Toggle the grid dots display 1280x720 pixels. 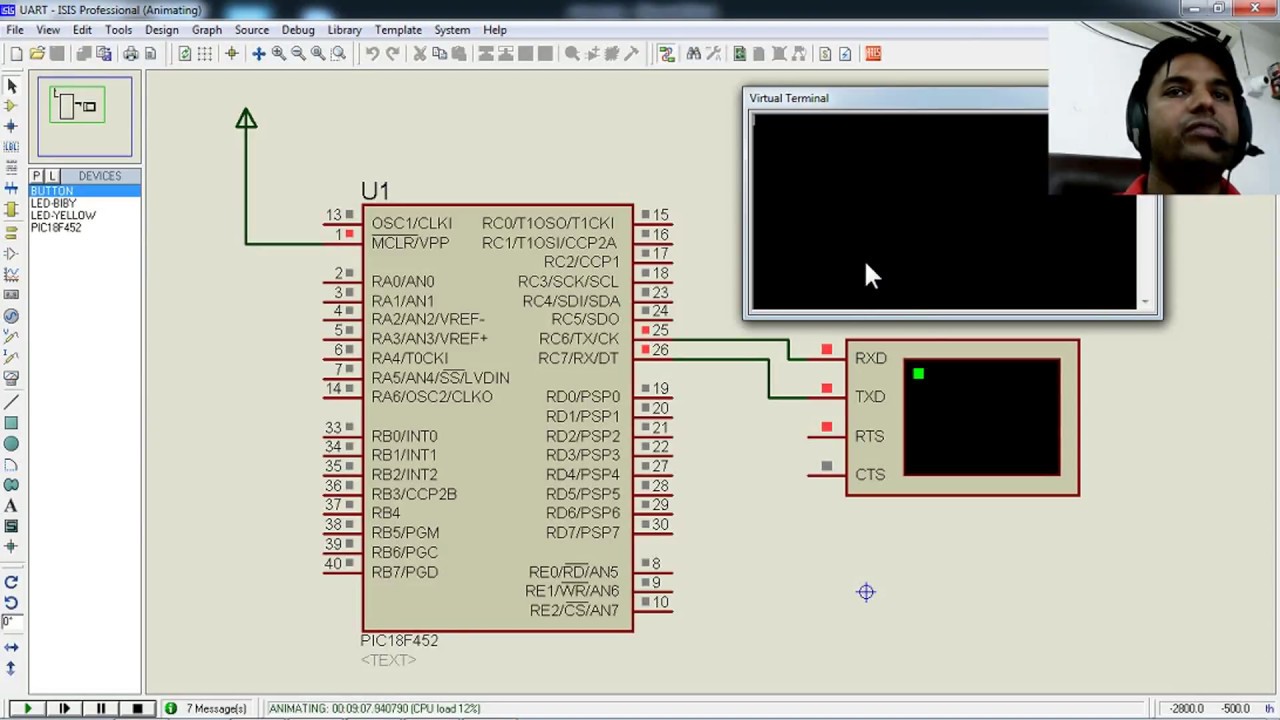(x=204, y=53)
